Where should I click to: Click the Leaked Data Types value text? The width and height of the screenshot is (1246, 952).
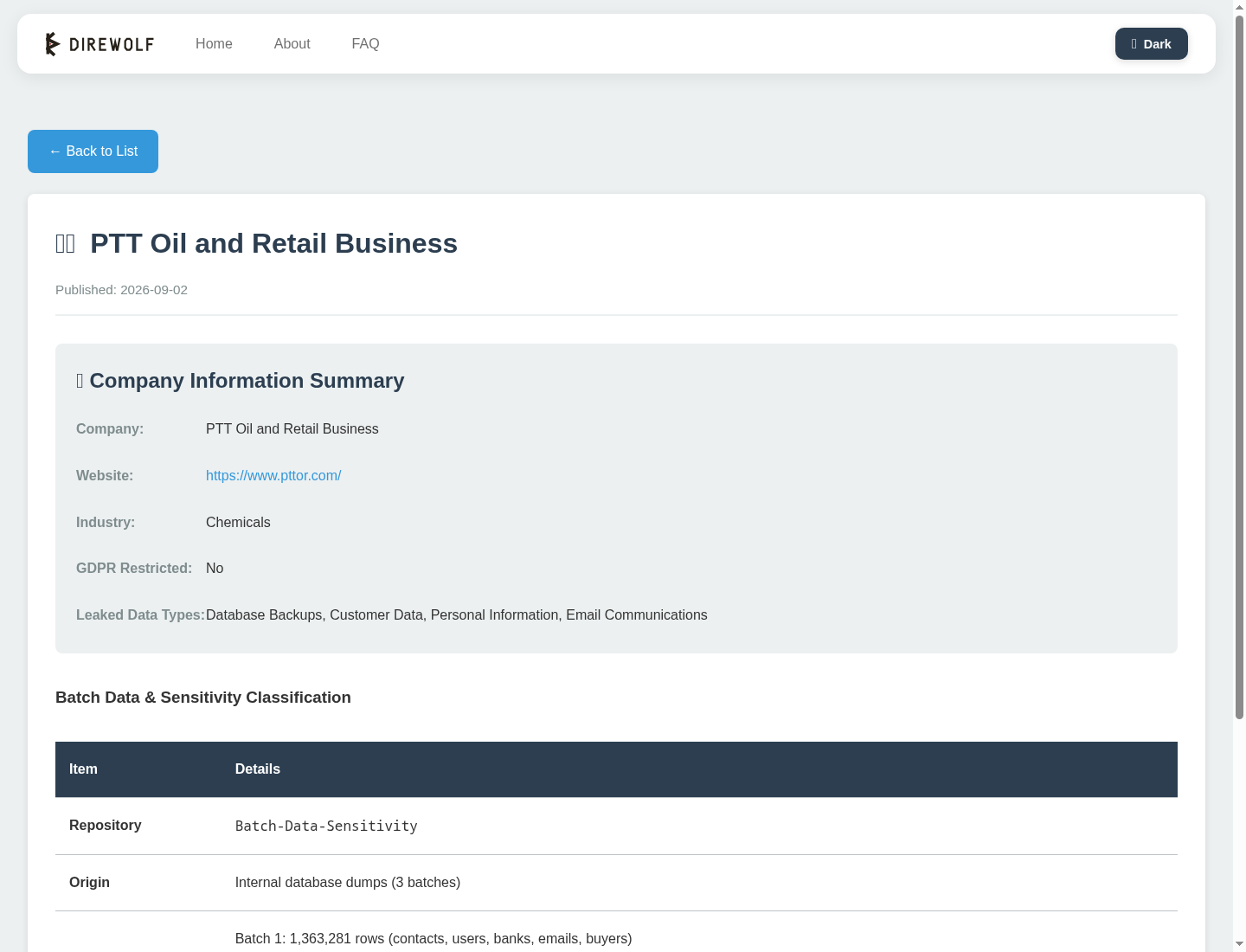(x=457, y=615)
